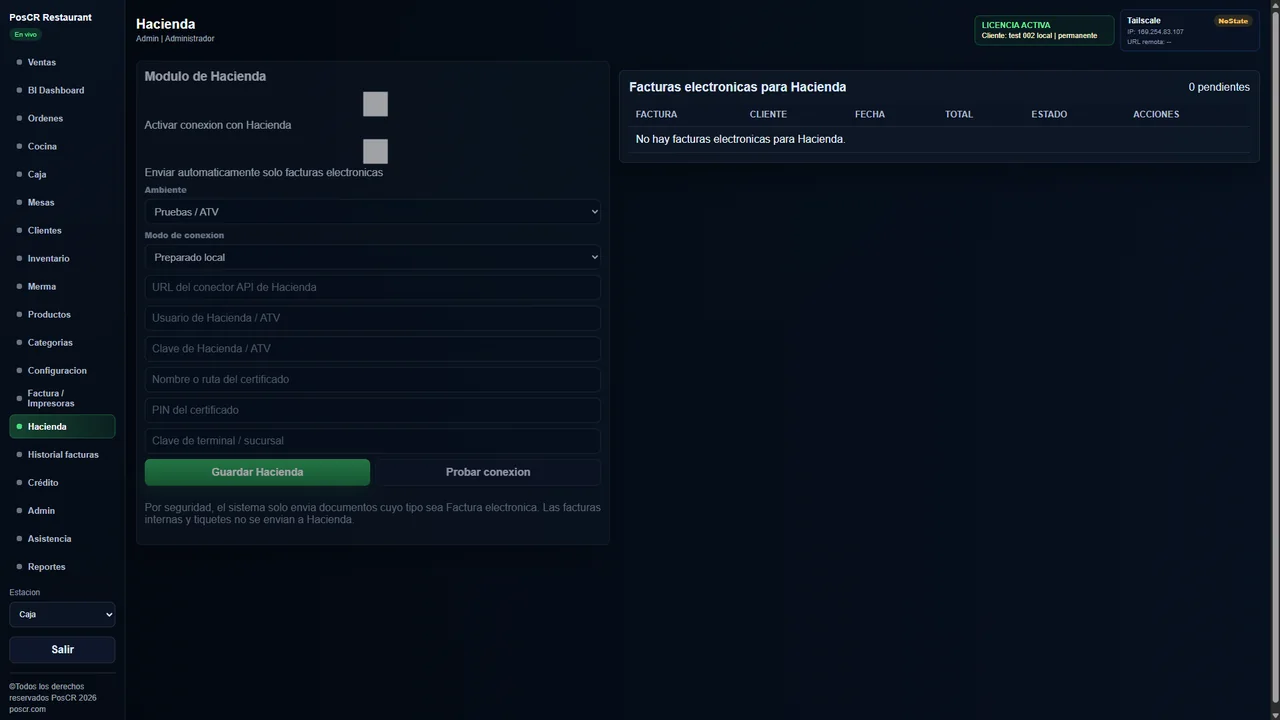
Task: Click the Guardar Hacienda button
Action: point(257,472)
